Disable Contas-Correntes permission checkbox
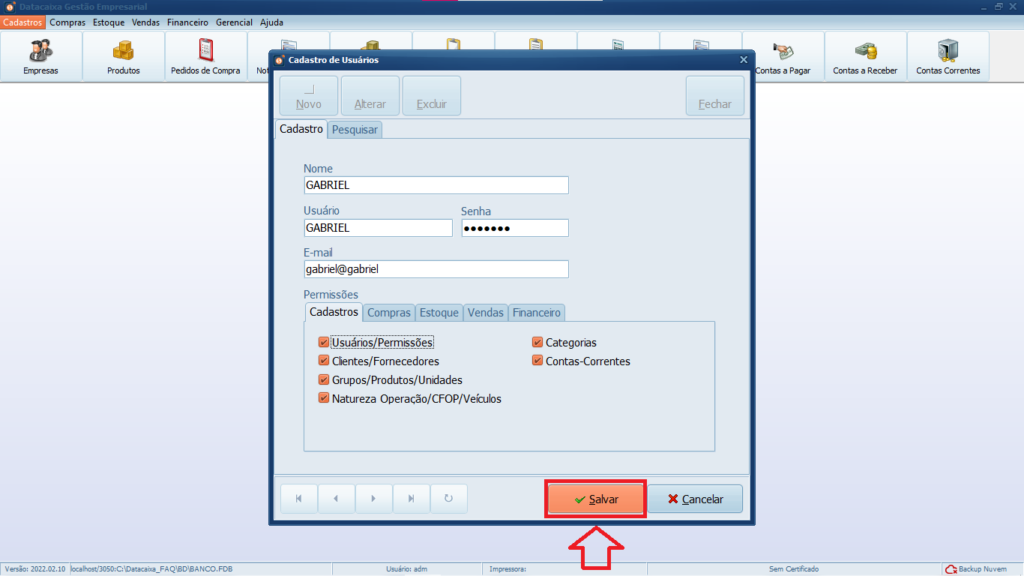This screenshot has height=576, width=1024. [x=538, y=361]
